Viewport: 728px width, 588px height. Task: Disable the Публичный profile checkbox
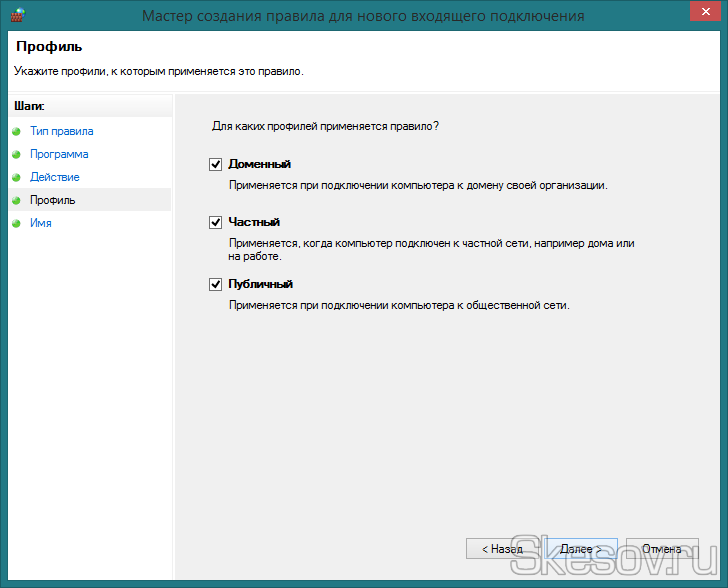(215, 284)
